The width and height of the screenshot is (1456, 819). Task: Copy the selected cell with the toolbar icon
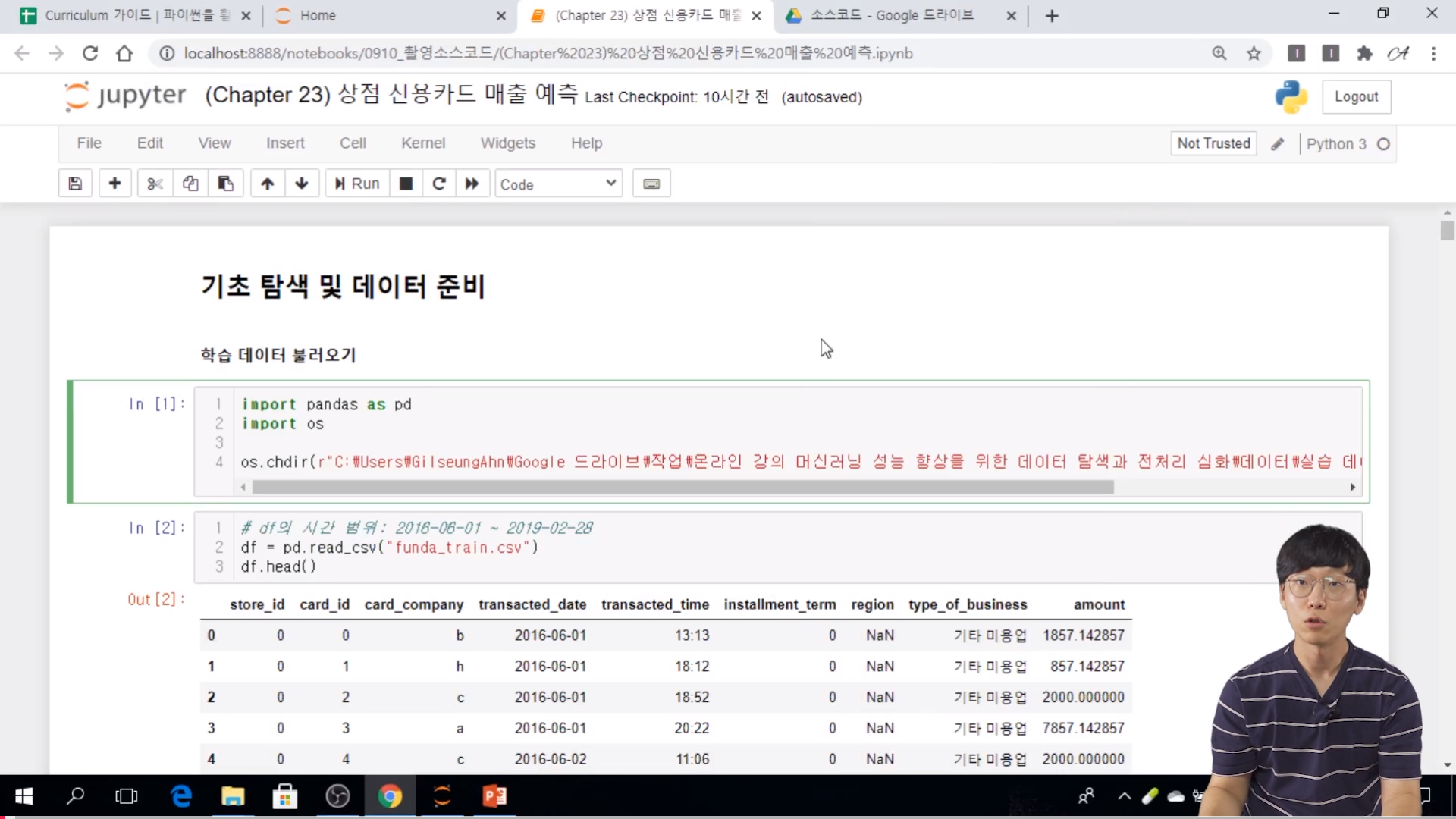(190, 184)
